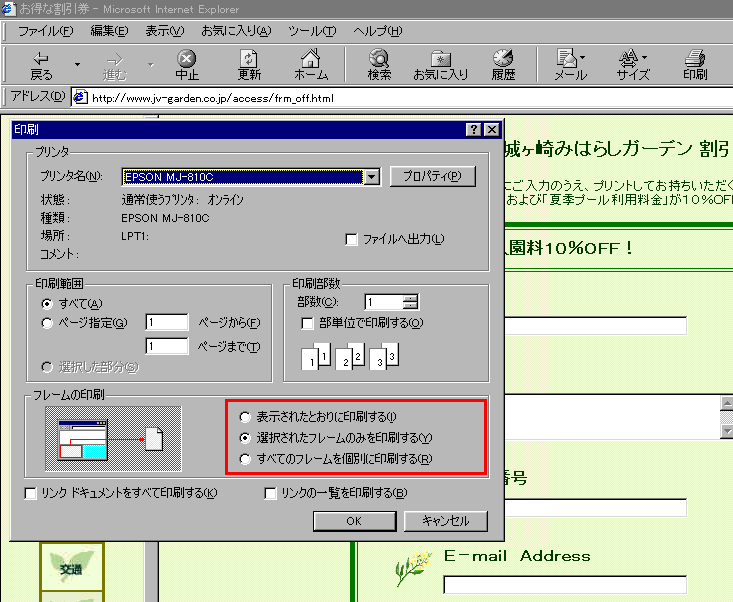Enable リンクの一覧を印刷する(B) checkbox
This screenshot has height=602, width=733.
pyautogui.click(x=270, y=493)
